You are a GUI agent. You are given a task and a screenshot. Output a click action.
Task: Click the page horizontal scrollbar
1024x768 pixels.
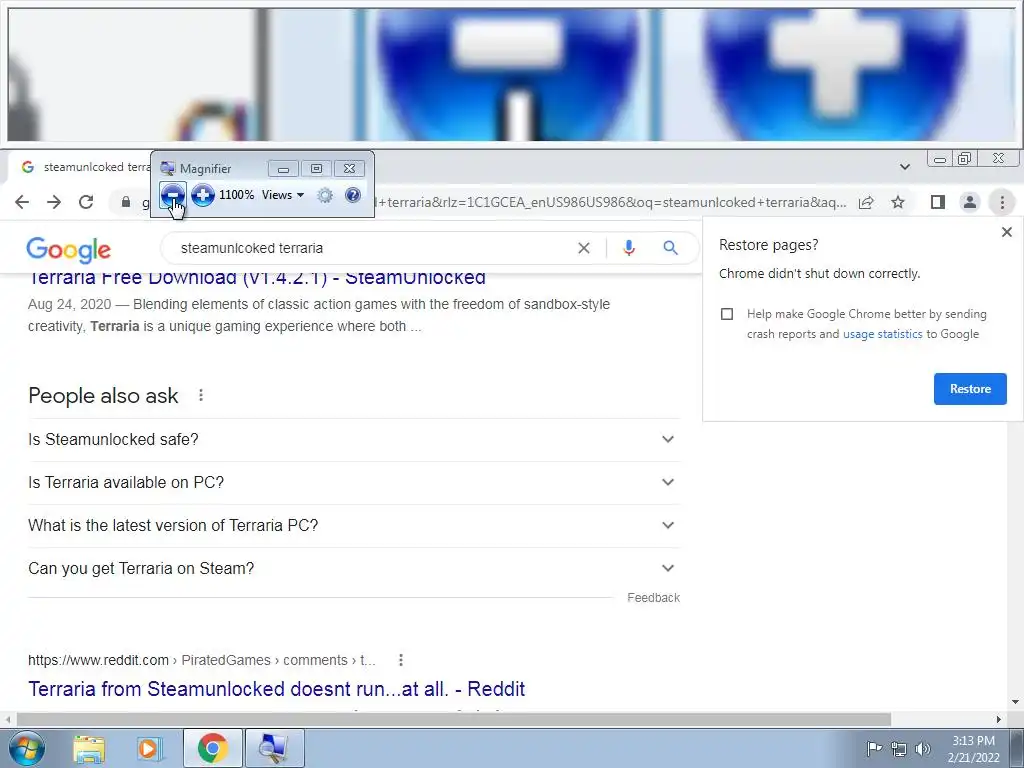[x=454, y=719]
